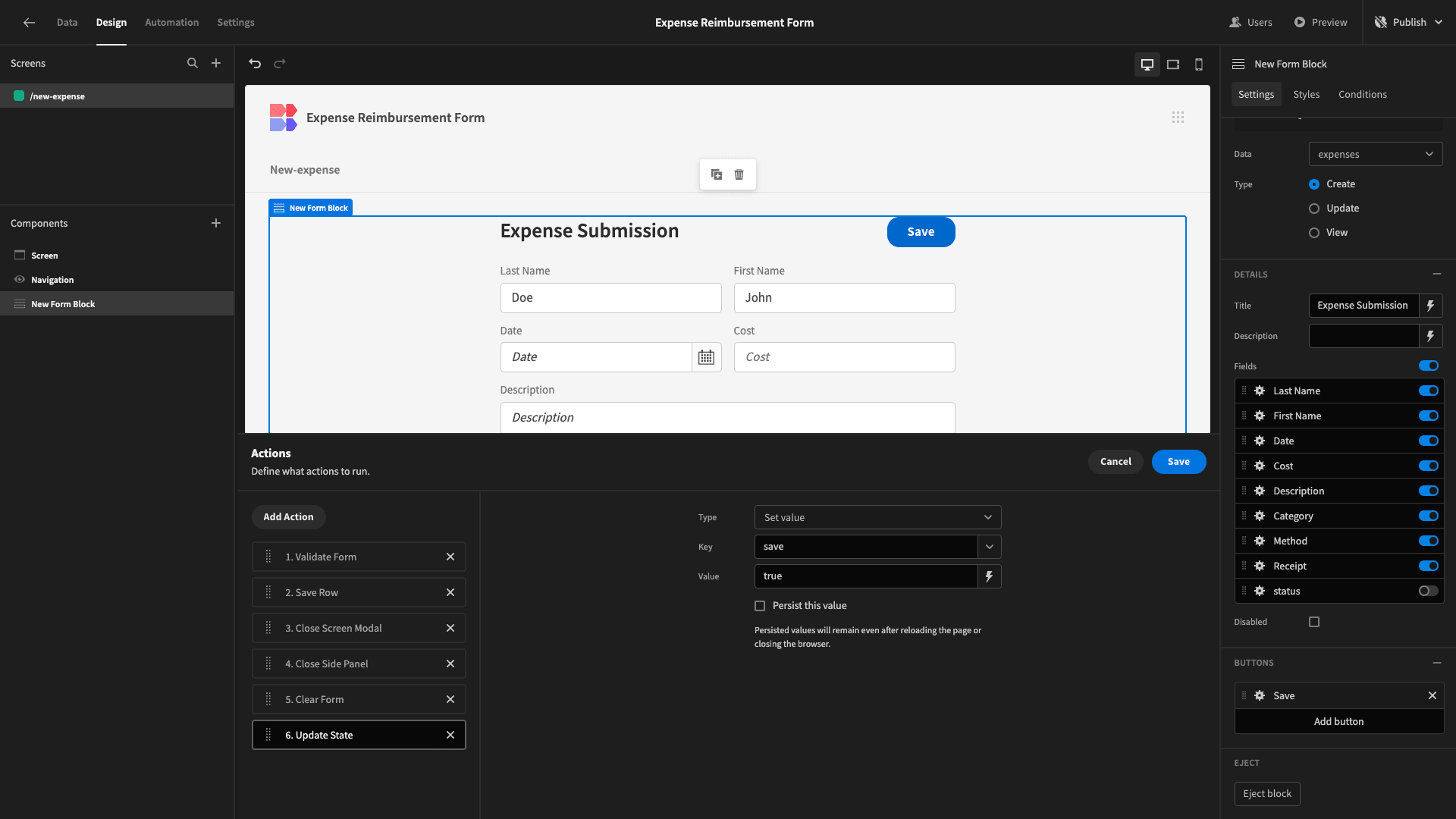Image resolution: width=1456 pixels, height=819 pixels.
Task: Open gear settings for Category field
Action: [1260, 516]
